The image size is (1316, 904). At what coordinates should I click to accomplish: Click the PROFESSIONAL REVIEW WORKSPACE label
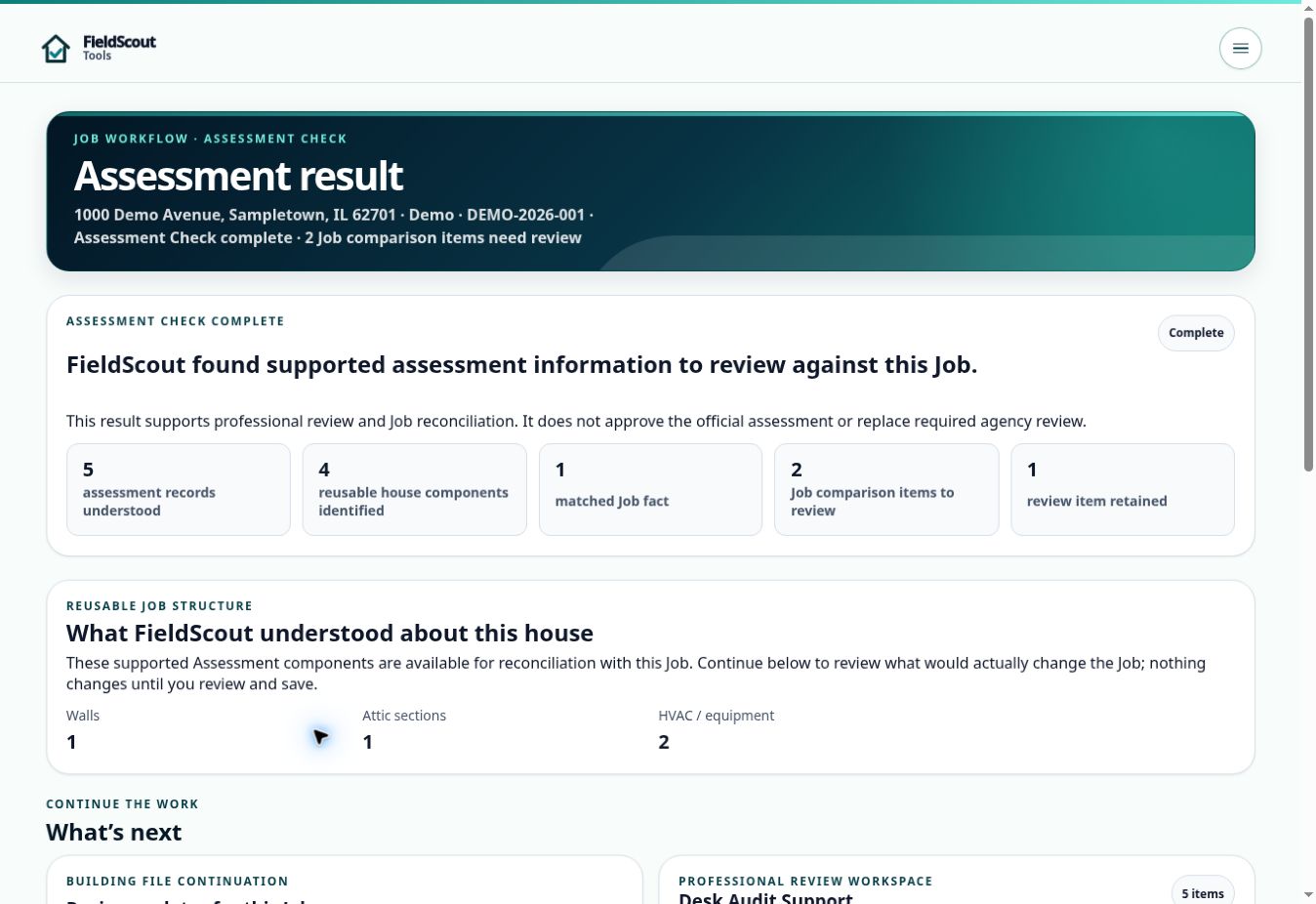805,882
